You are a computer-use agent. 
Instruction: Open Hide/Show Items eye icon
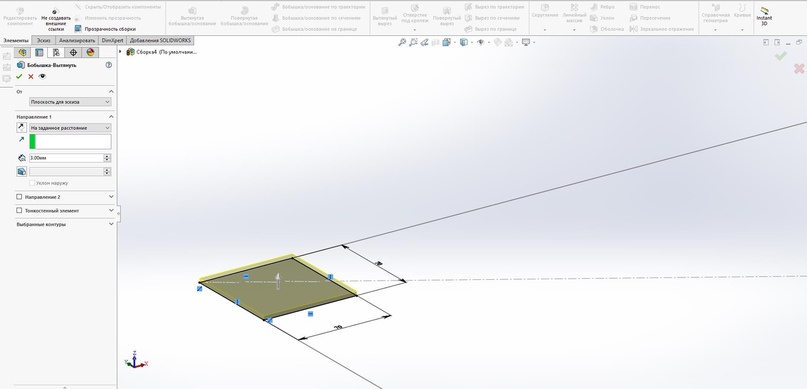click(481, 42)
